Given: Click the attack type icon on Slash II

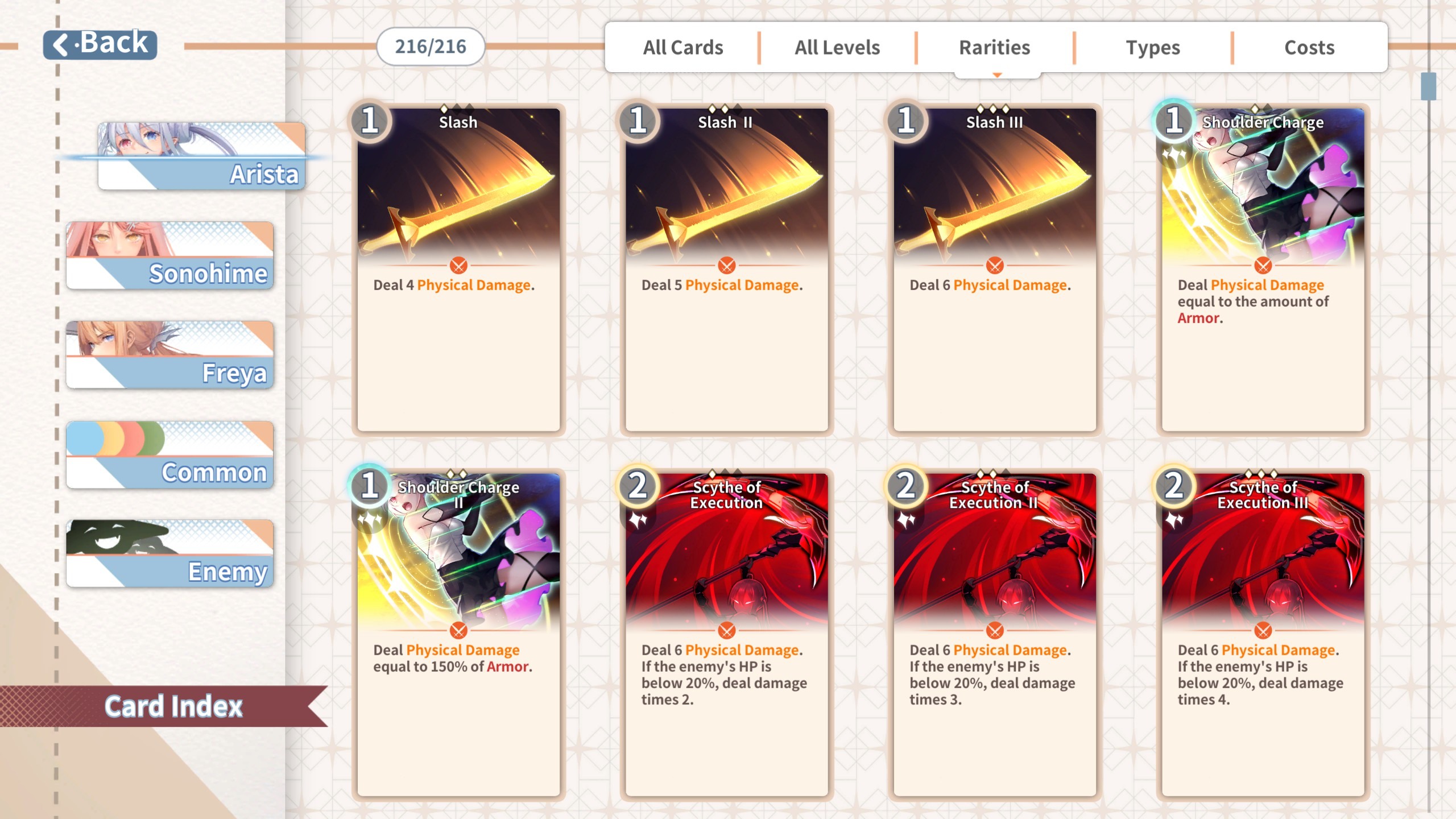Looking at the screenshot, I should point(727,265).
